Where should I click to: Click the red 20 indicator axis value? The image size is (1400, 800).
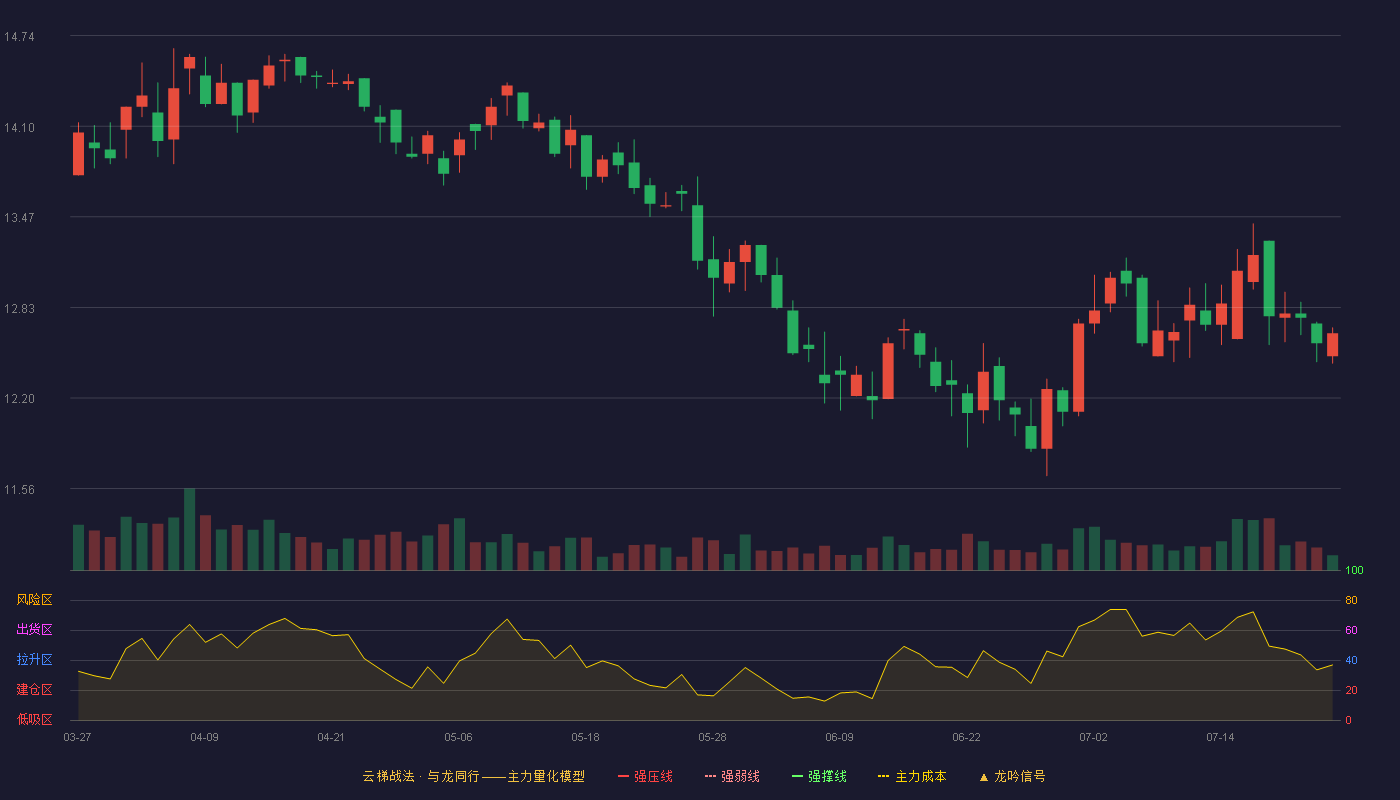click(1351, 690)
